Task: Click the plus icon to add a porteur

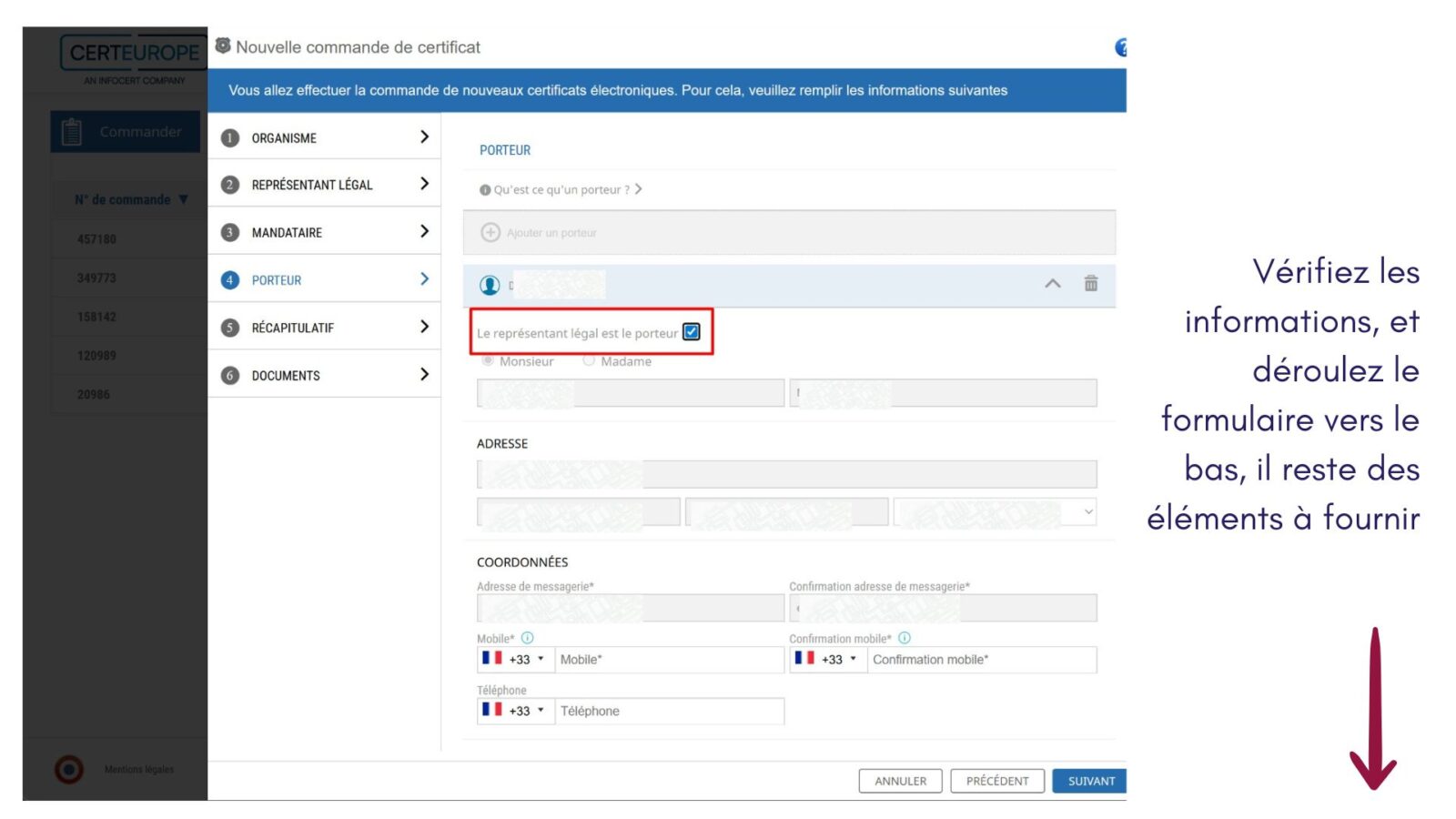Action: [x=490, y=233]
